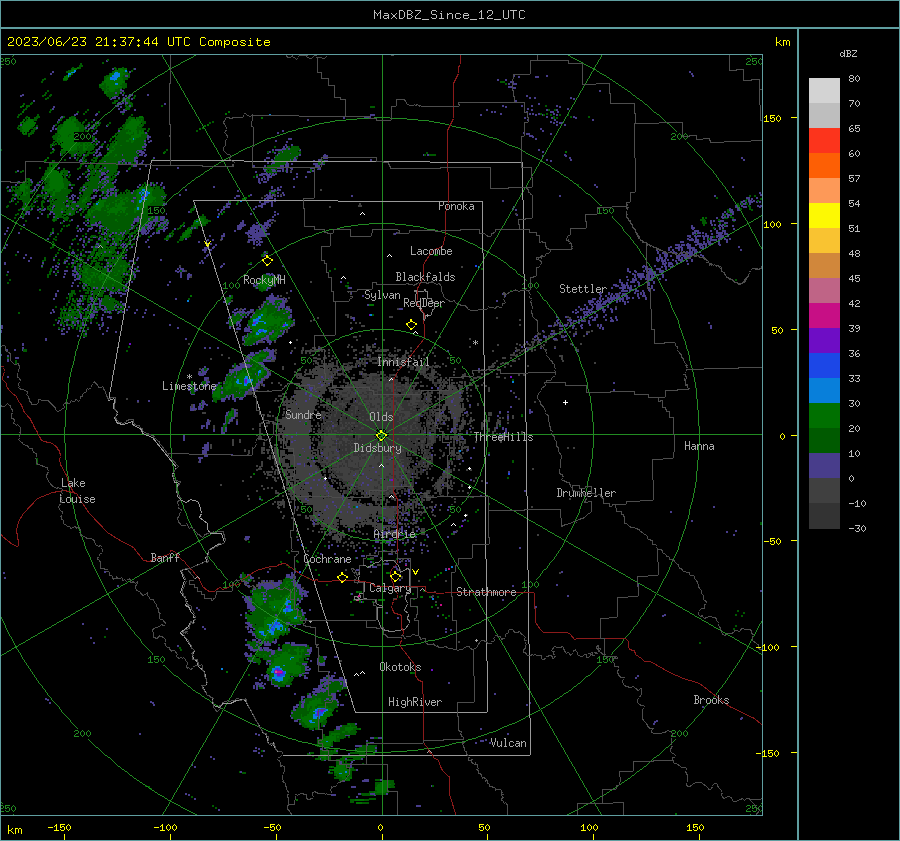
Task: Select the pink 42-45 dBZ legend swatch
Action: tap(824, 291)
